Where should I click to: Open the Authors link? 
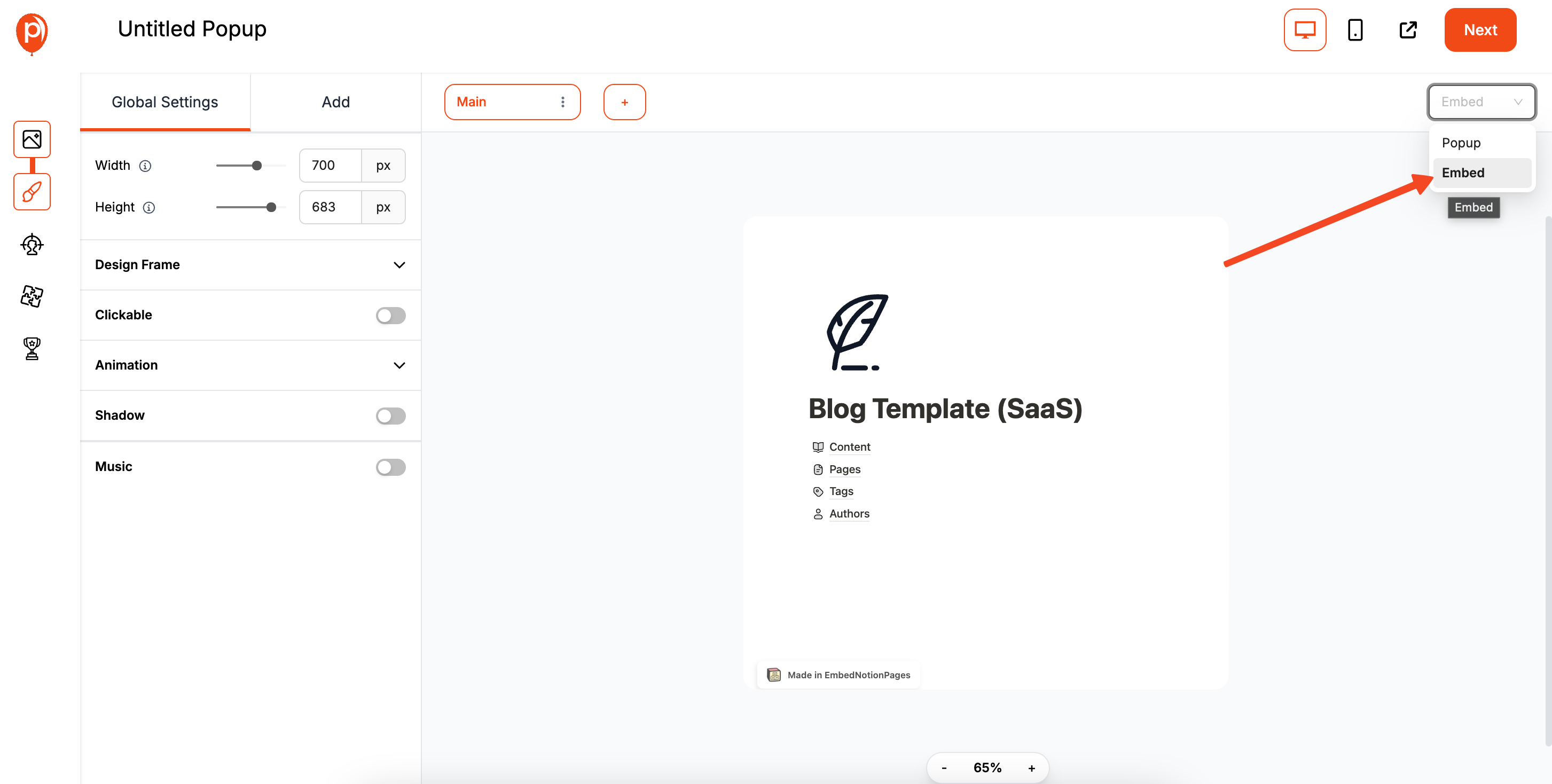point(849,514)
